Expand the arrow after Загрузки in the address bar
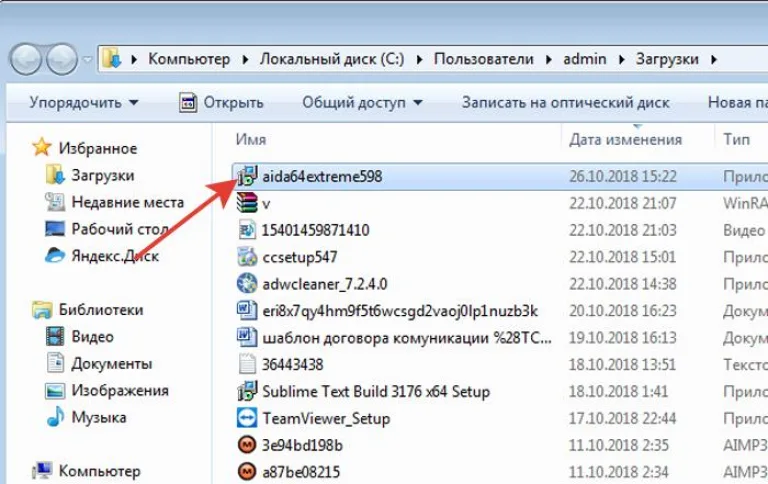 point(714,59)
